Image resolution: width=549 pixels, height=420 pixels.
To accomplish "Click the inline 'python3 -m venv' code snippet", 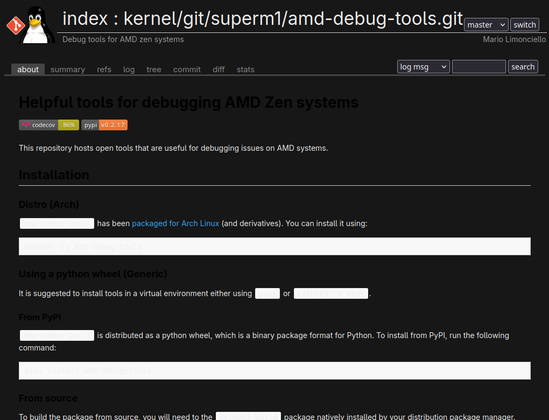I will click(331, 293).
